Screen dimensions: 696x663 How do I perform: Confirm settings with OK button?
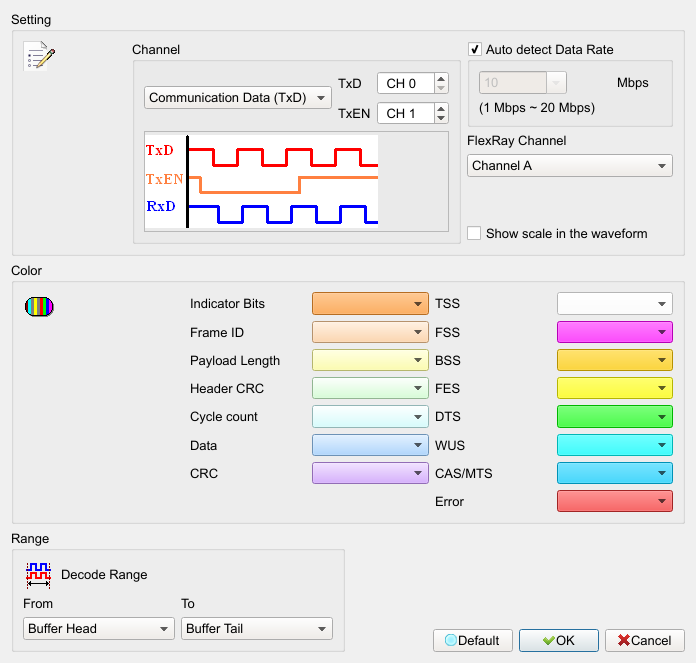coord(559,640)
